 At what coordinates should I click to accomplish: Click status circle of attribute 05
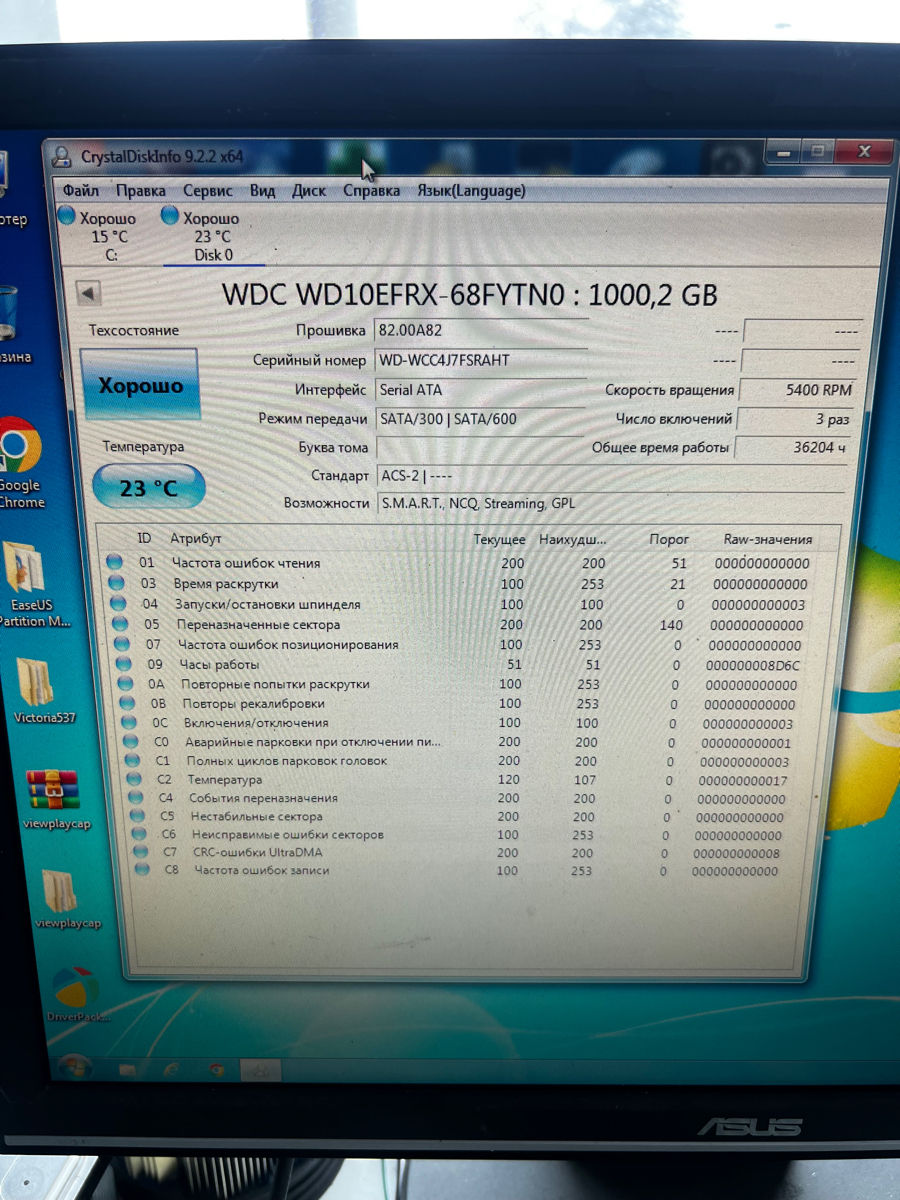tap(121, 624)
